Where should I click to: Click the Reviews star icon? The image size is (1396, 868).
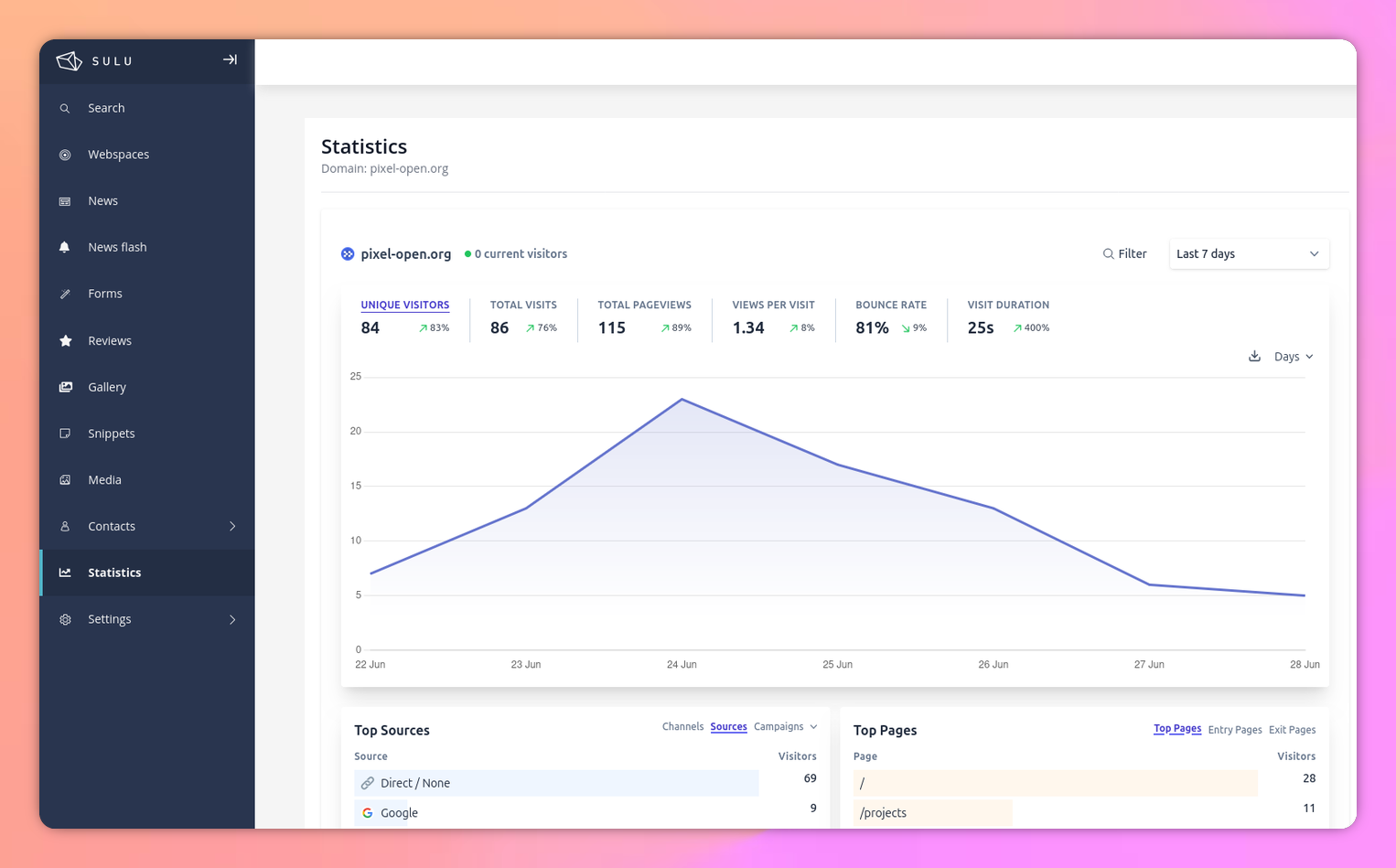[x=65, y=340]
